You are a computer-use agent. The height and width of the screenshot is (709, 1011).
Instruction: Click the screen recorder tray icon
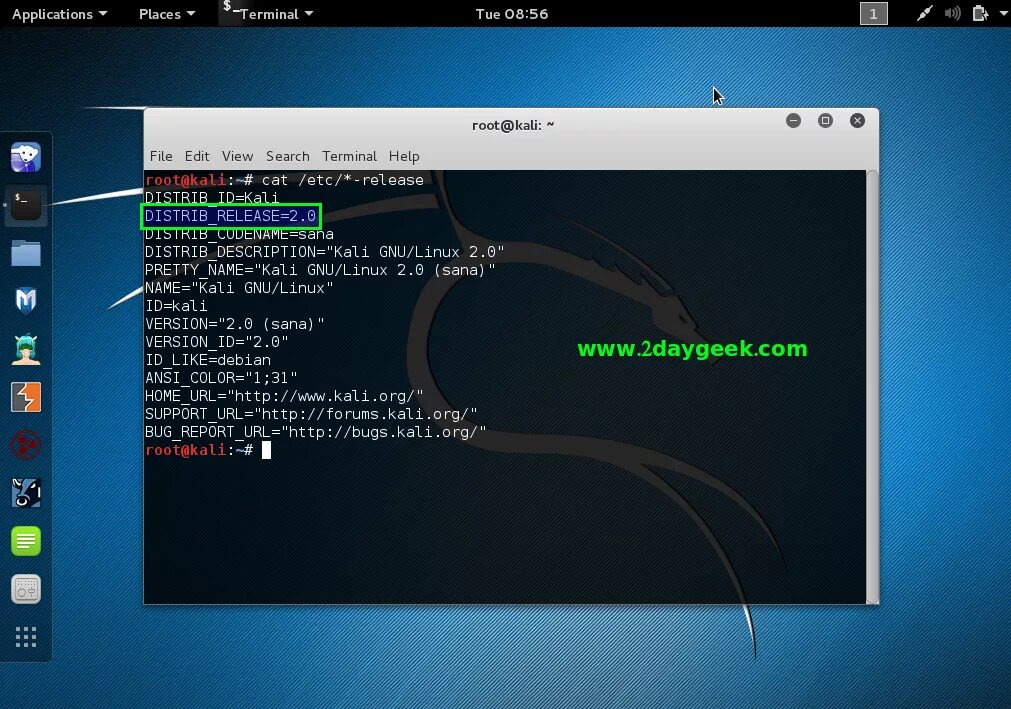(x=924, y=14)
